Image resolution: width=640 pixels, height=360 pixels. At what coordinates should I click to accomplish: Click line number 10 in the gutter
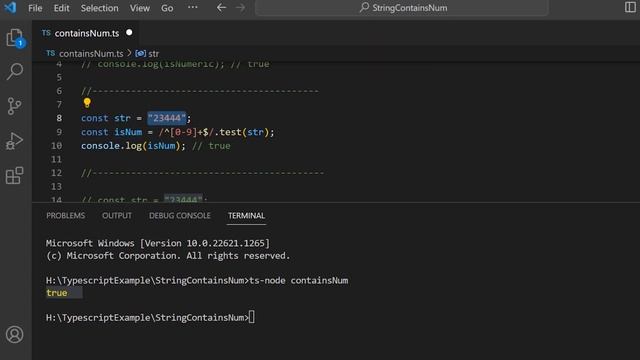point(56,146)
